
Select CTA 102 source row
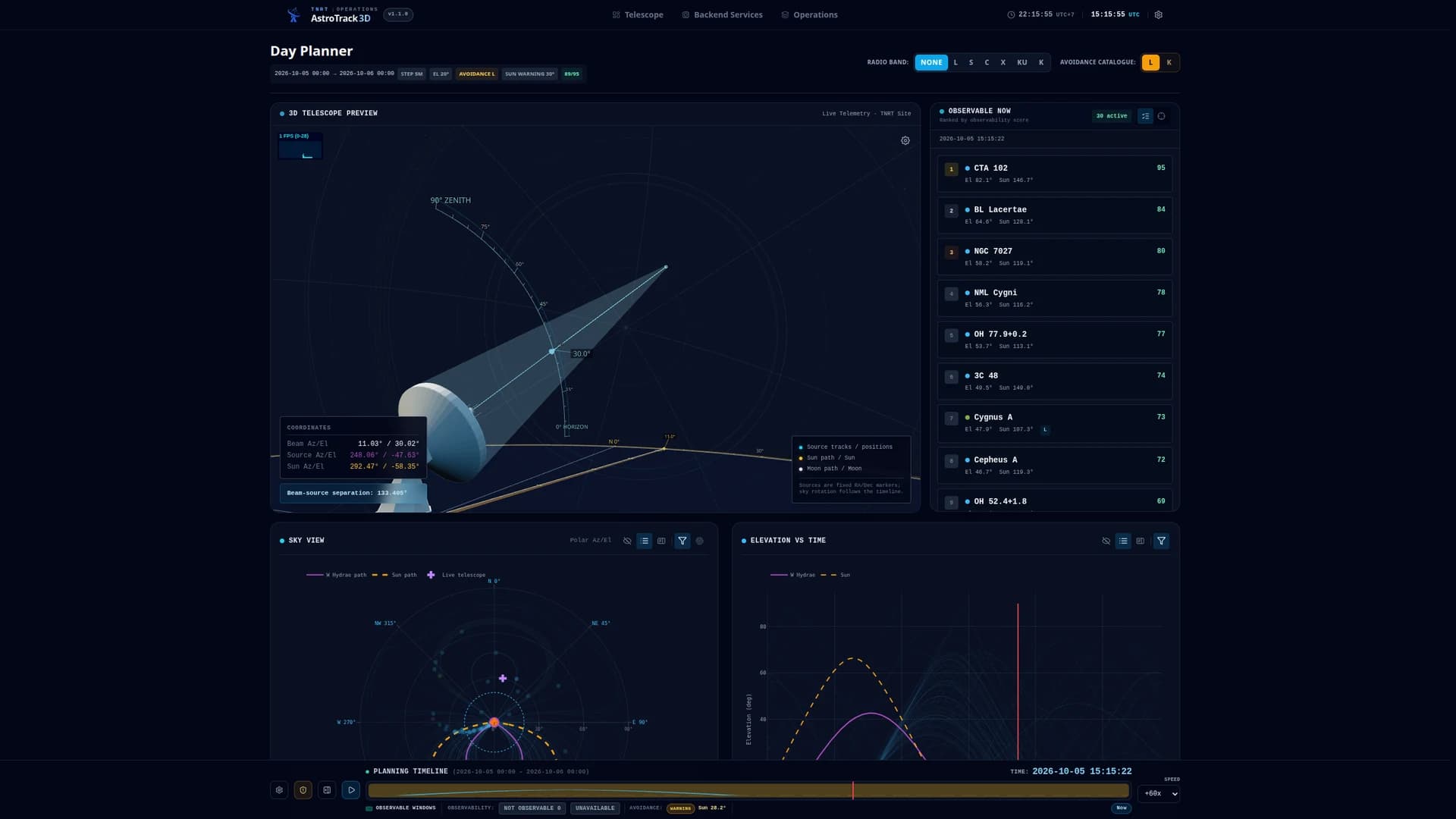pos(1055,174)
